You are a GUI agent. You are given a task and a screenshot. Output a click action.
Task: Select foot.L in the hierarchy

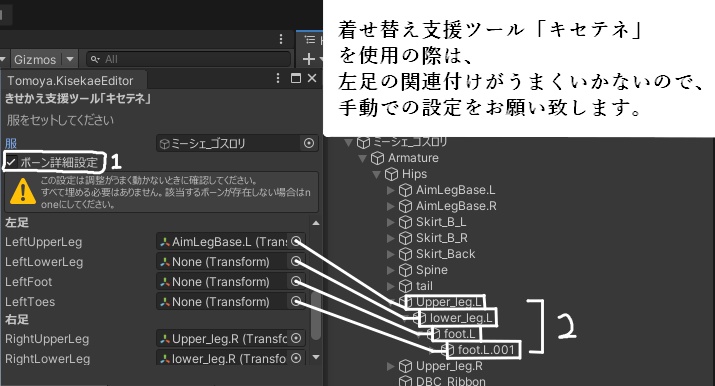point(460,334)
